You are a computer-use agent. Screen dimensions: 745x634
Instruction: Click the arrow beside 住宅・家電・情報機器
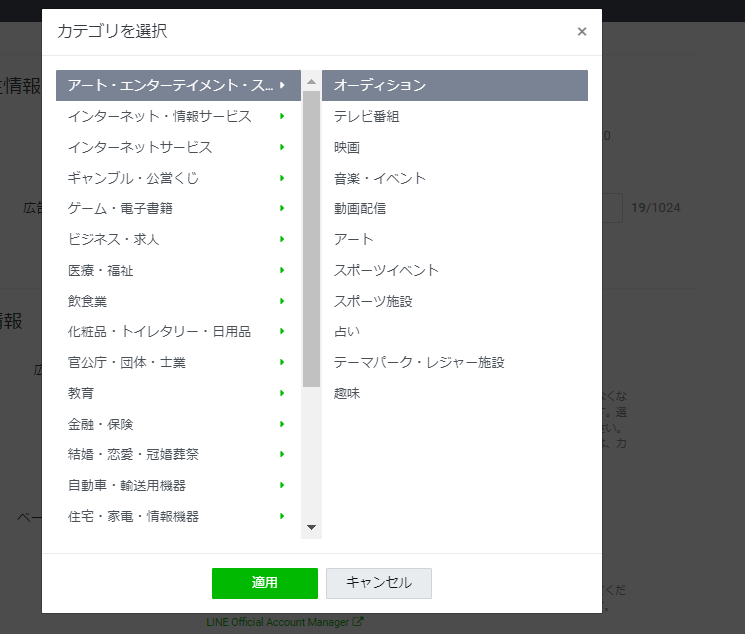tap(283, 516)
